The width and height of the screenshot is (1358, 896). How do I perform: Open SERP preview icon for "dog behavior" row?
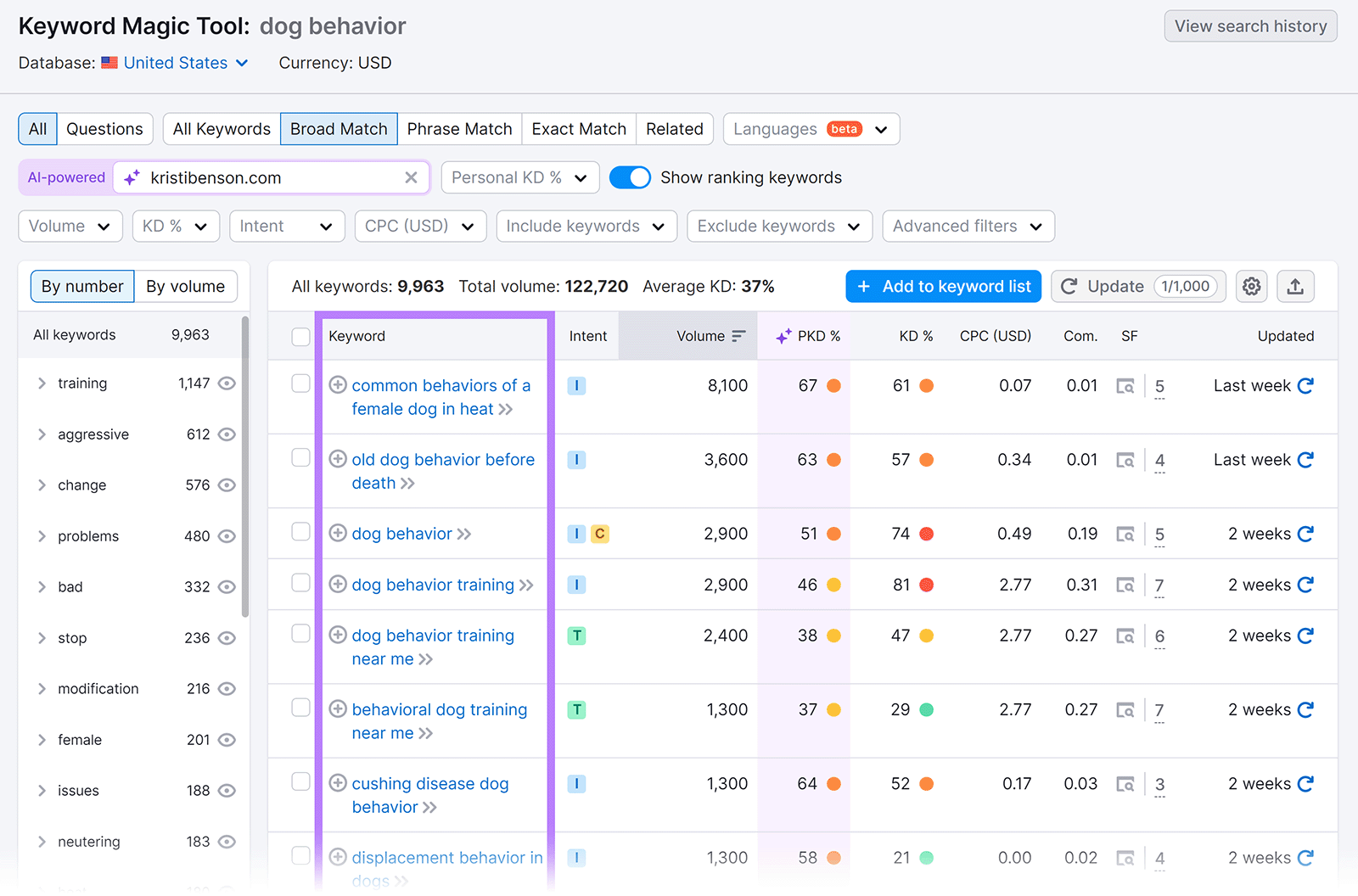tap(1125, 534)
